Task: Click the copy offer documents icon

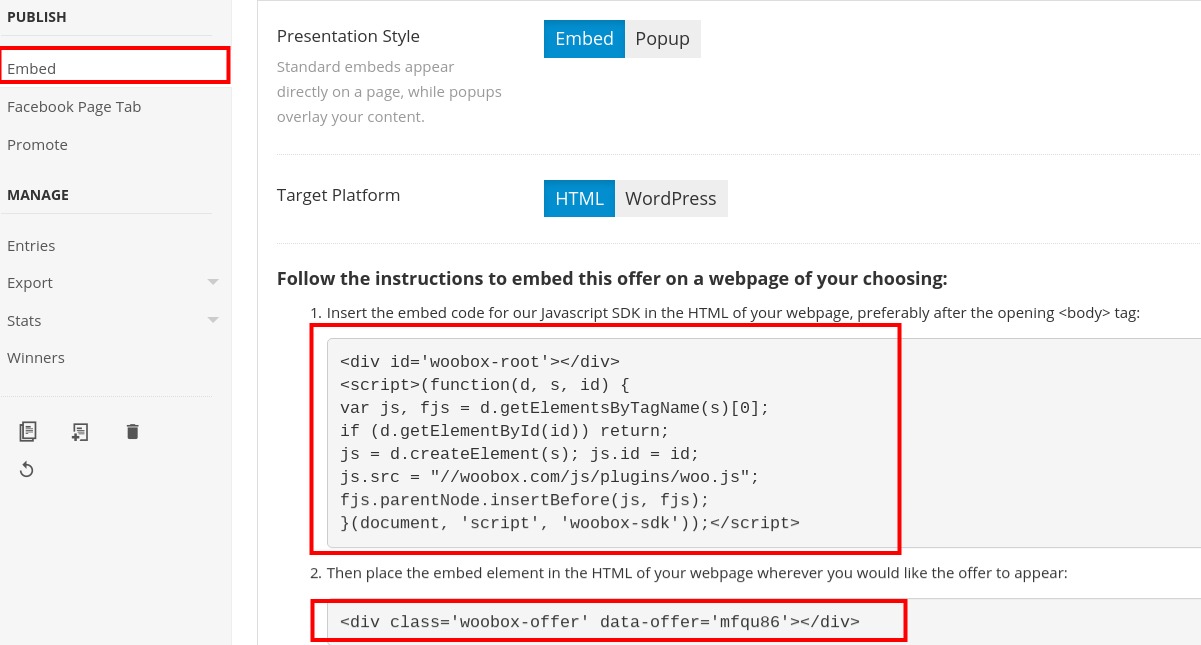Action: (28, 431)
